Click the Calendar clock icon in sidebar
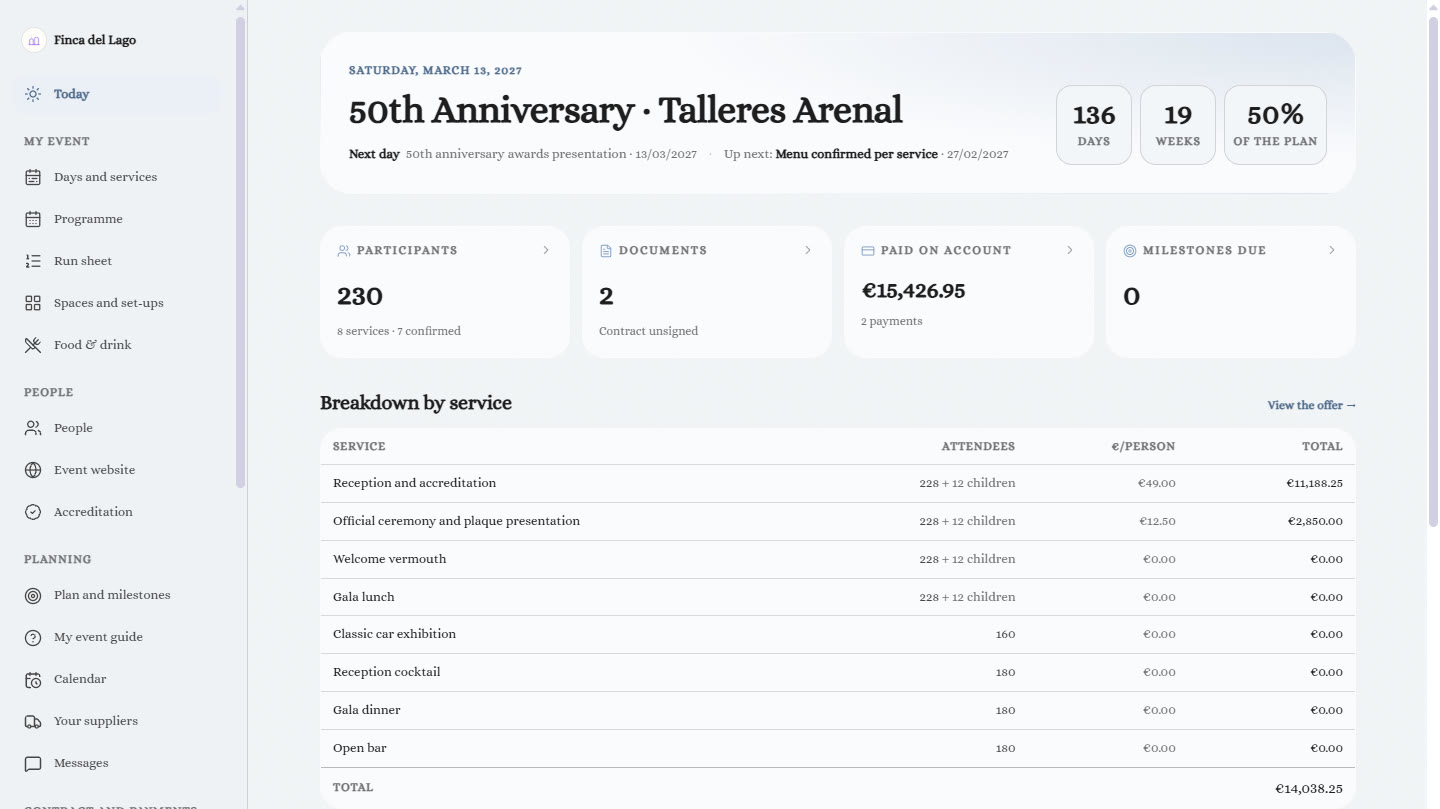This screenshot has height=809, width=1440. click(33, 679)
